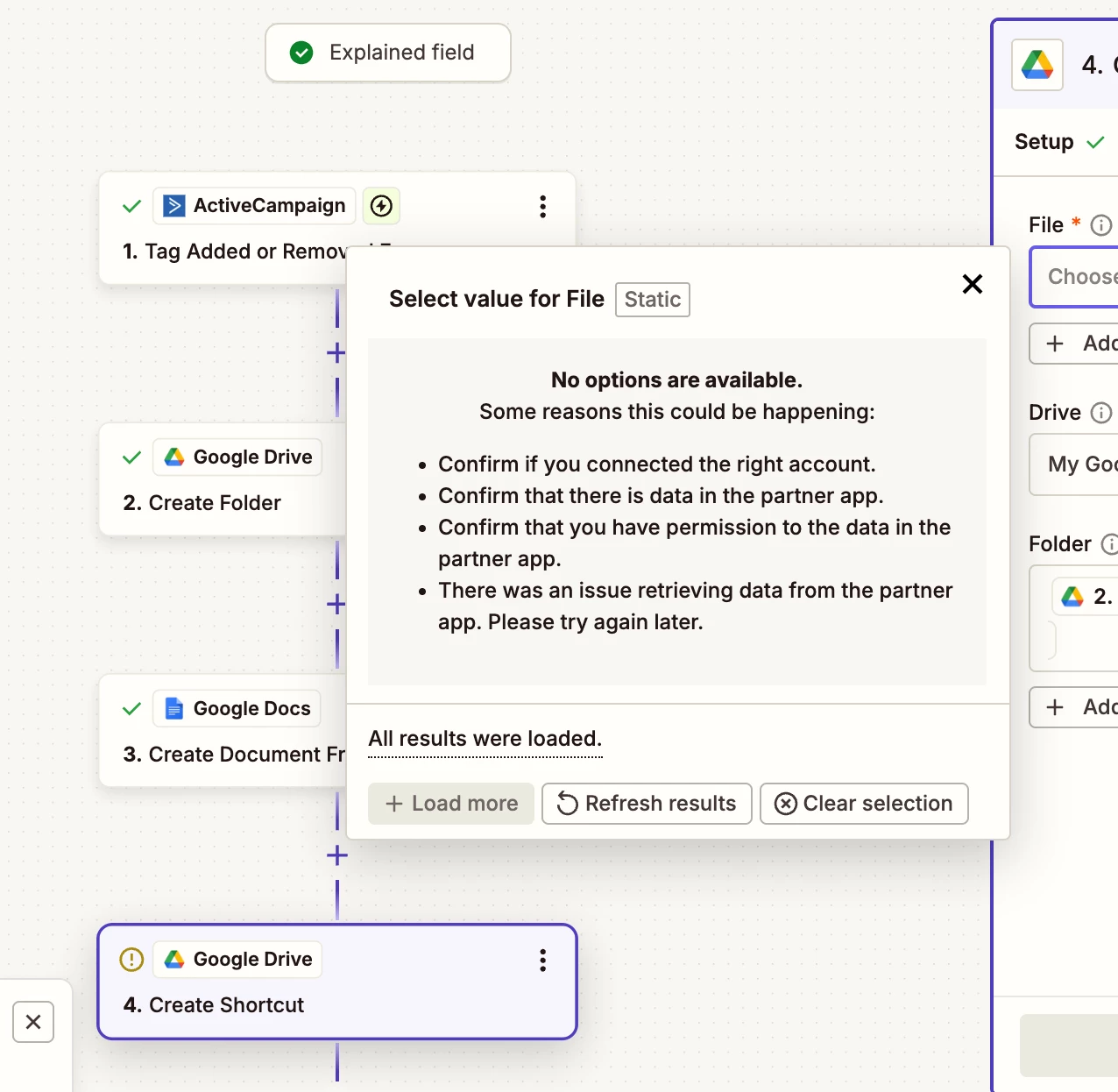This screenshot has width=1118, height=1092.
Task: Click the info icon next to Folder label
Action: coord(1109,544)
